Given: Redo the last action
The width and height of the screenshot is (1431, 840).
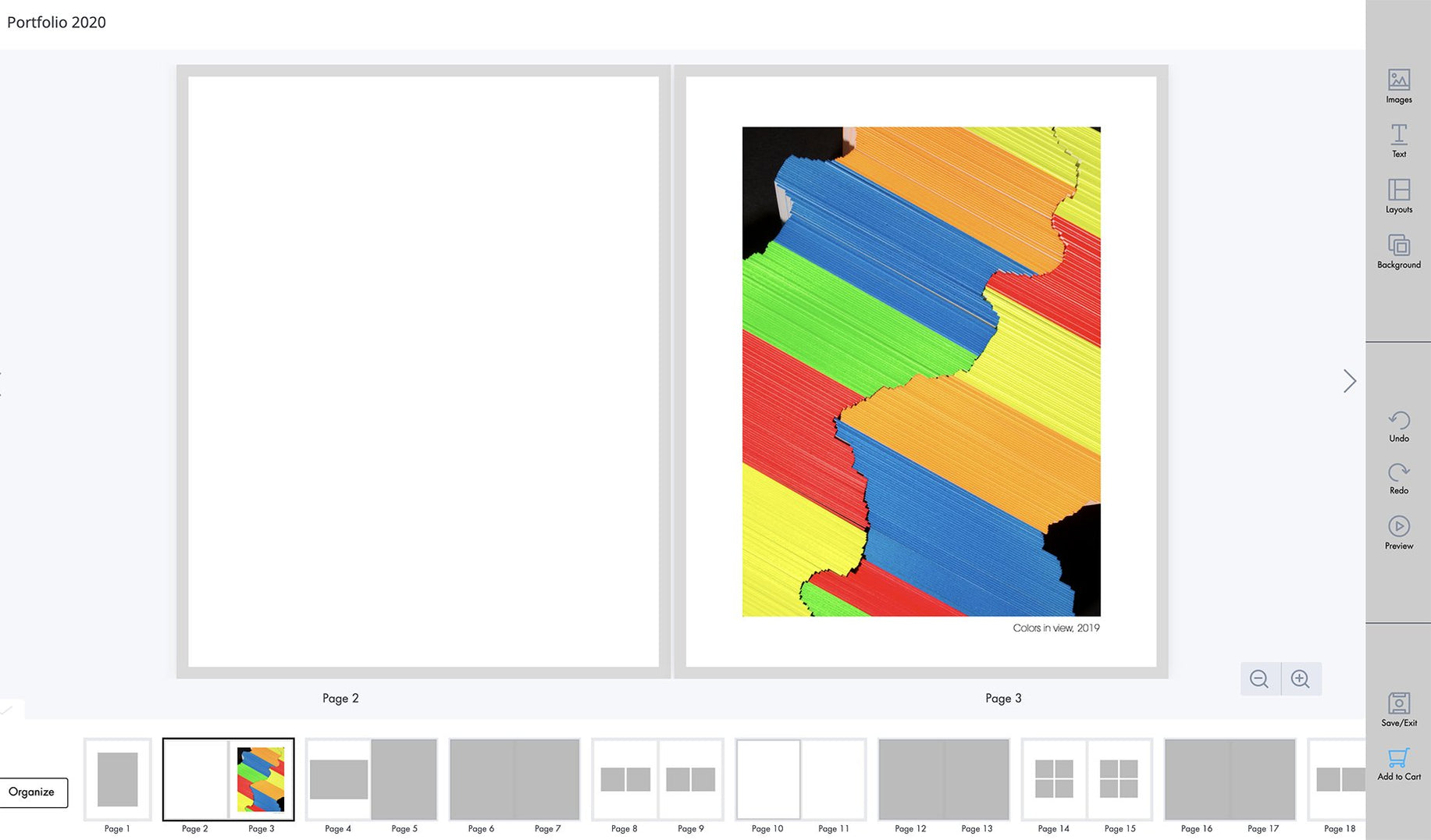Looking at the screenshot, I should 1398,478.
